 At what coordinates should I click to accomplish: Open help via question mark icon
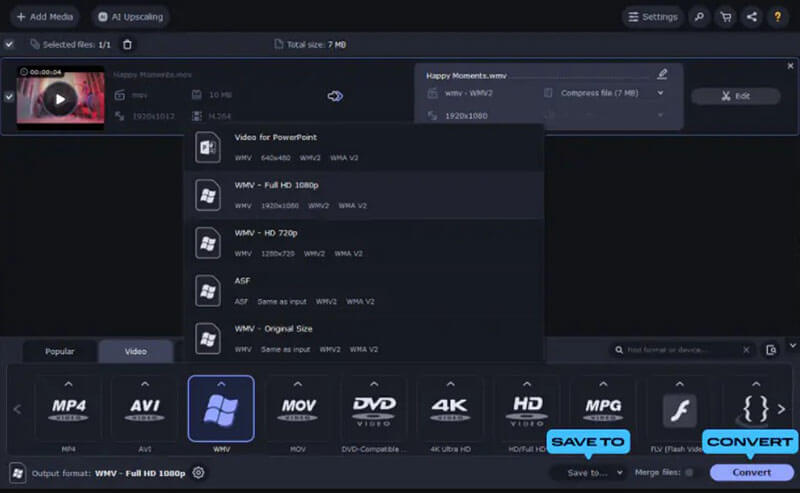tap(778, 17)
